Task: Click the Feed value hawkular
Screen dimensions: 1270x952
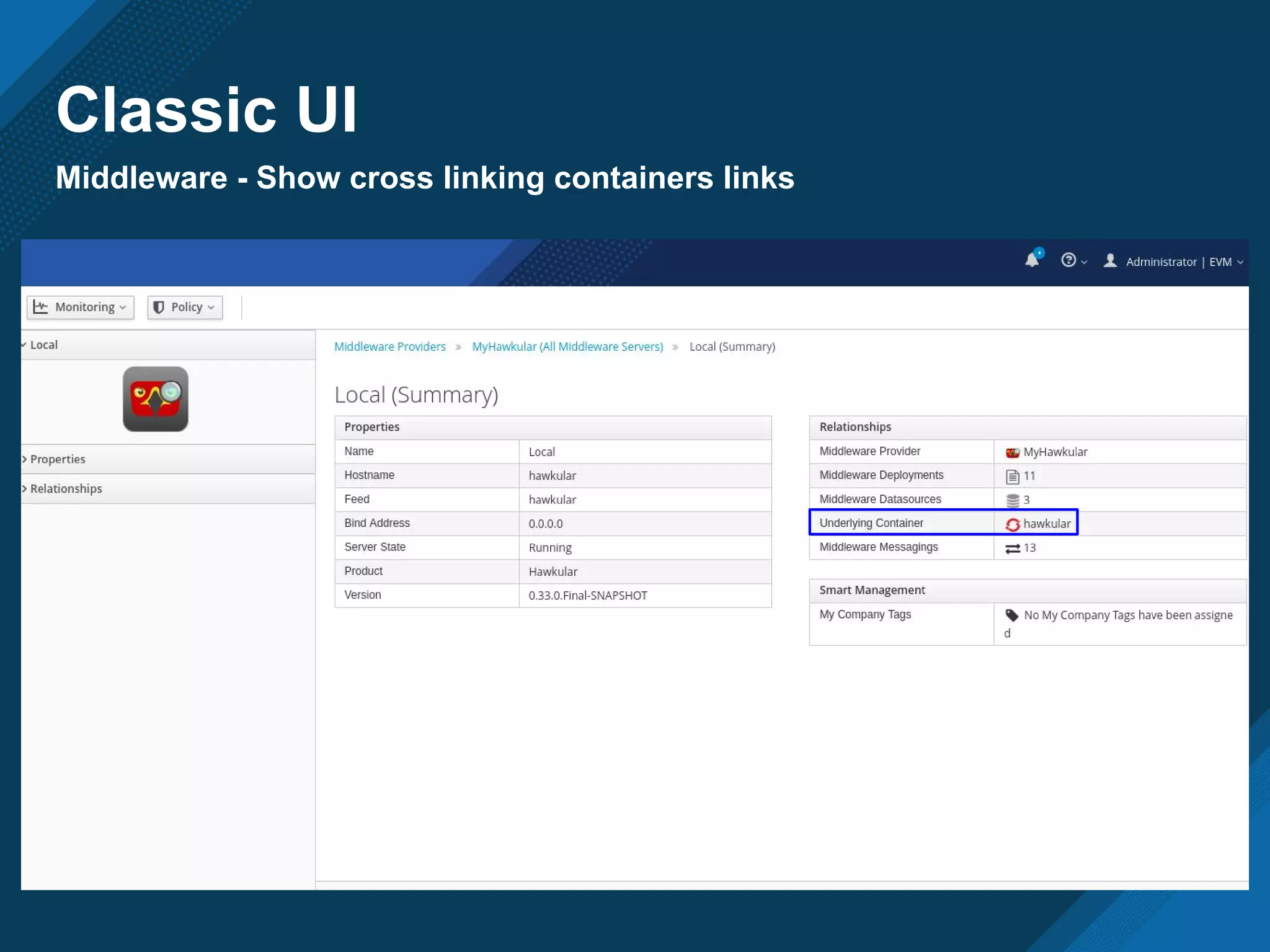Action: 552,500
